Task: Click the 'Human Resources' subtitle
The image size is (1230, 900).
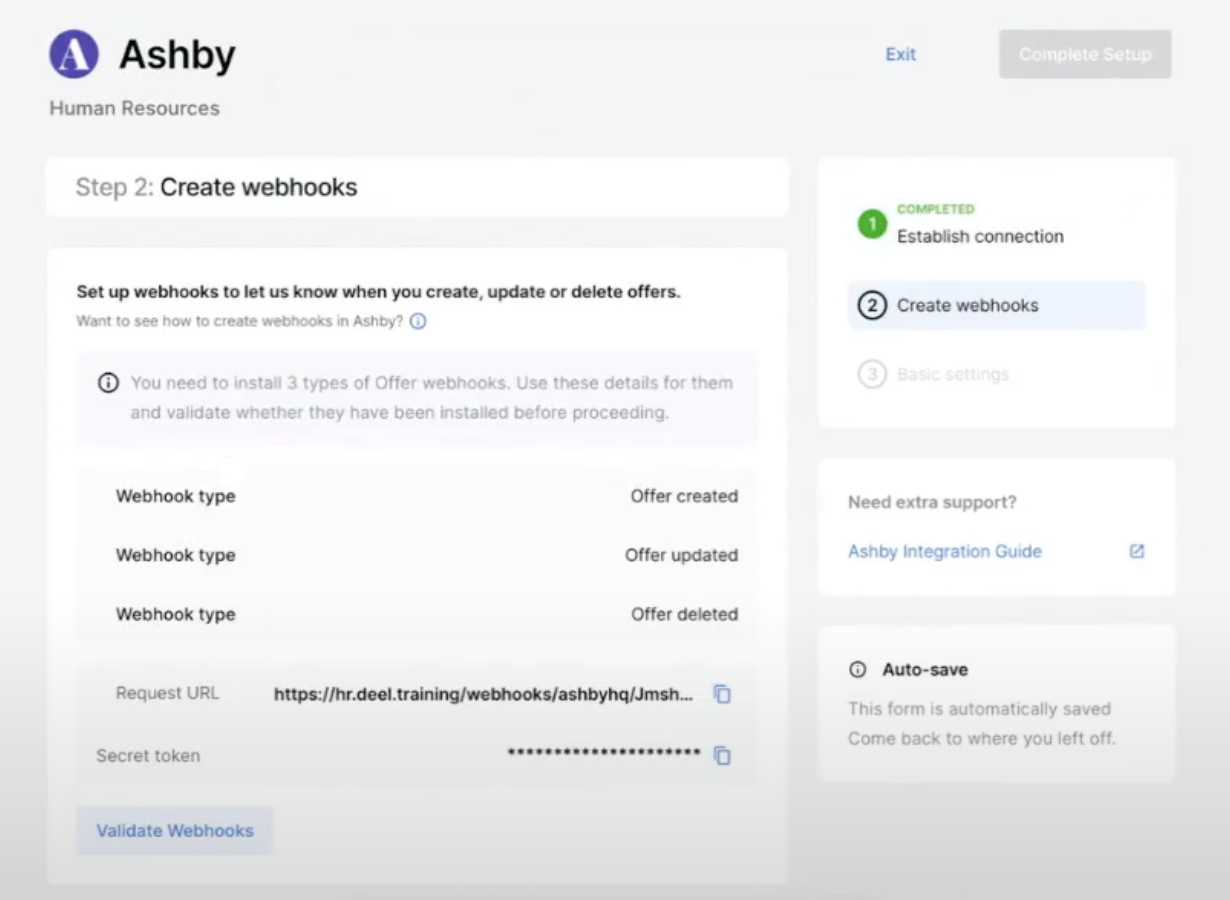Action: click(x=135, y=108)
